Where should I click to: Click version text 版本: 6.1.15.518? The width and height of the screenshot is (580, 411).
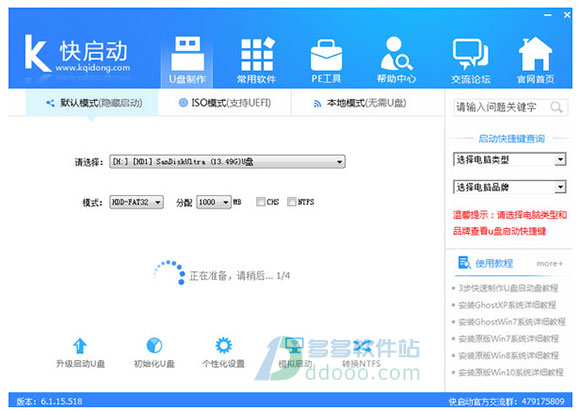49,401
